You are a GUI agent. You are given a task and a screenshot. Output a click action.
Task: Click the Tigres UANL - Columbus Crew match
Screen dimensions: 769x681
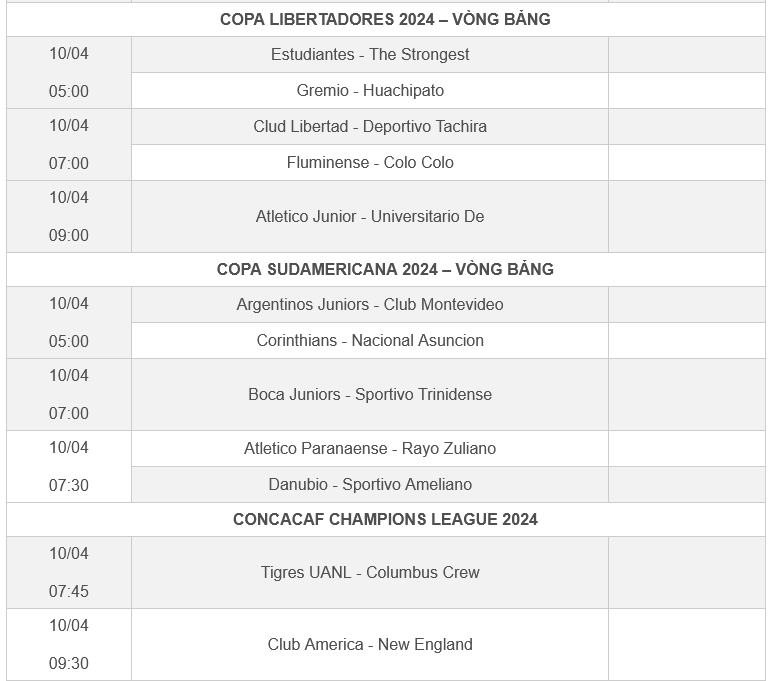point(370,573)
